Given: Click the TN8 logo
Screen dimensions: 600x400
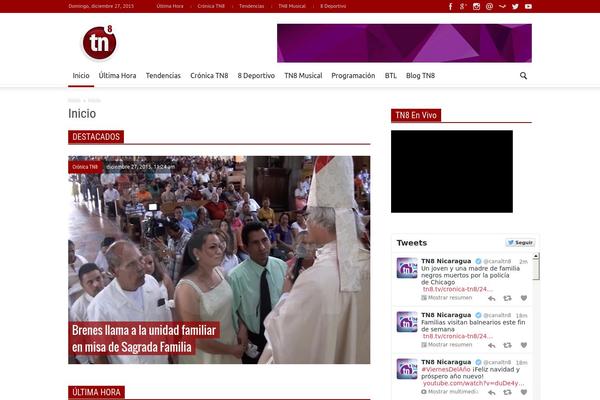Looking at the screenshot, I should [x=99, y=42].
